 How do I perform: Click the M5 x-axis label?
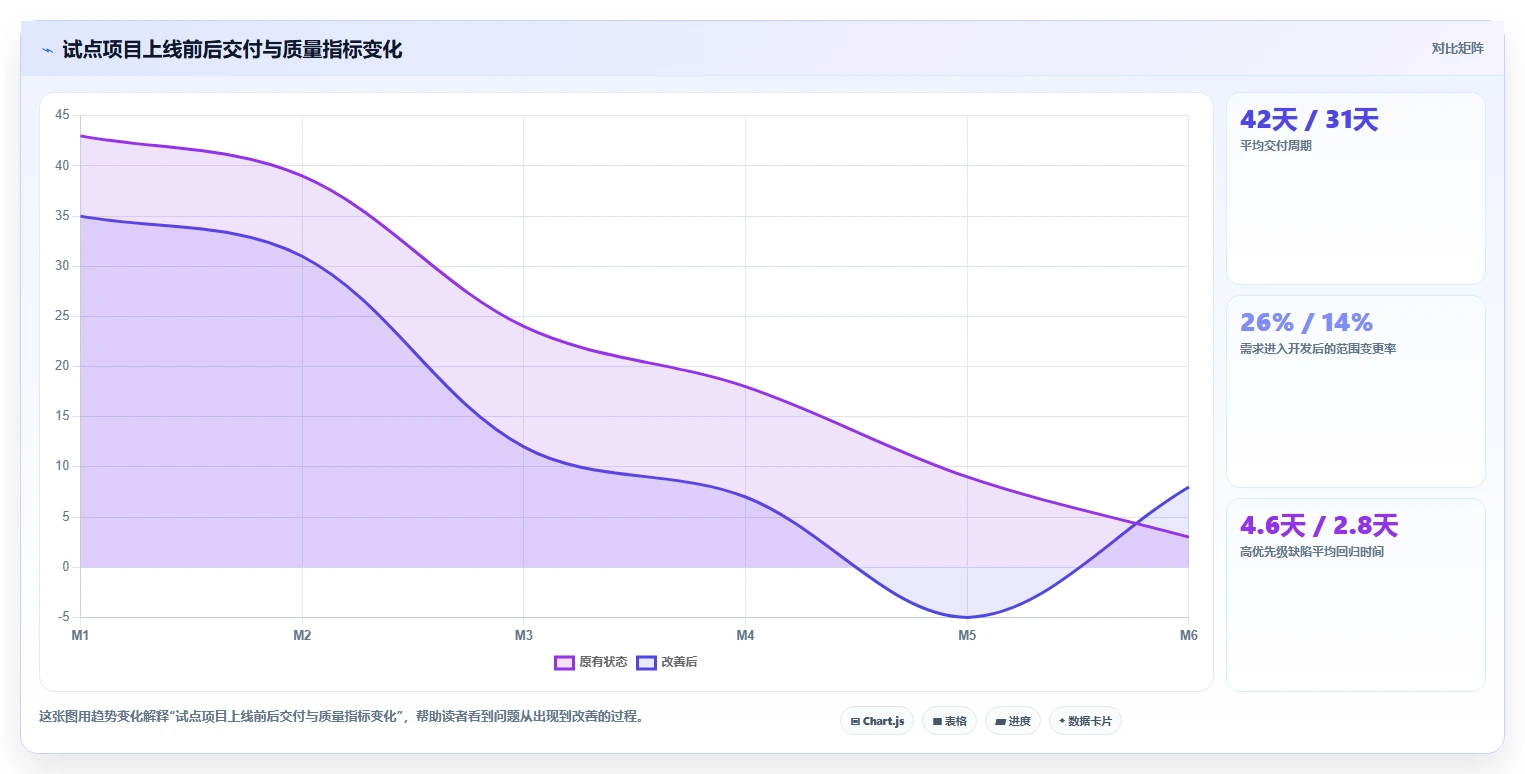click(967, 635)
